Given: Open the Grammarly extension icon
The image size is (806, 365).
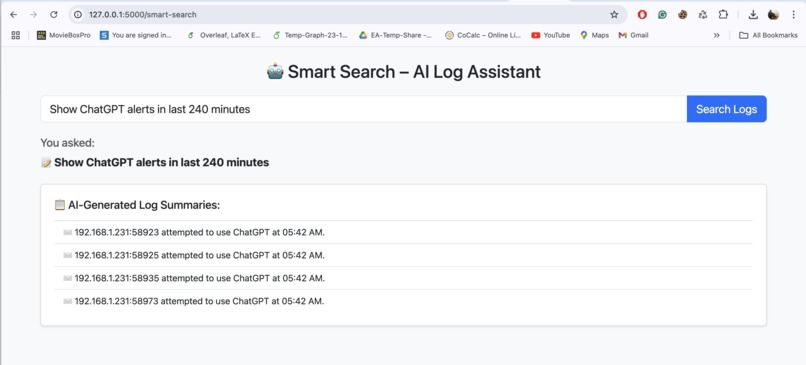Looking at the screenshot, I should [x=663, y=15].
